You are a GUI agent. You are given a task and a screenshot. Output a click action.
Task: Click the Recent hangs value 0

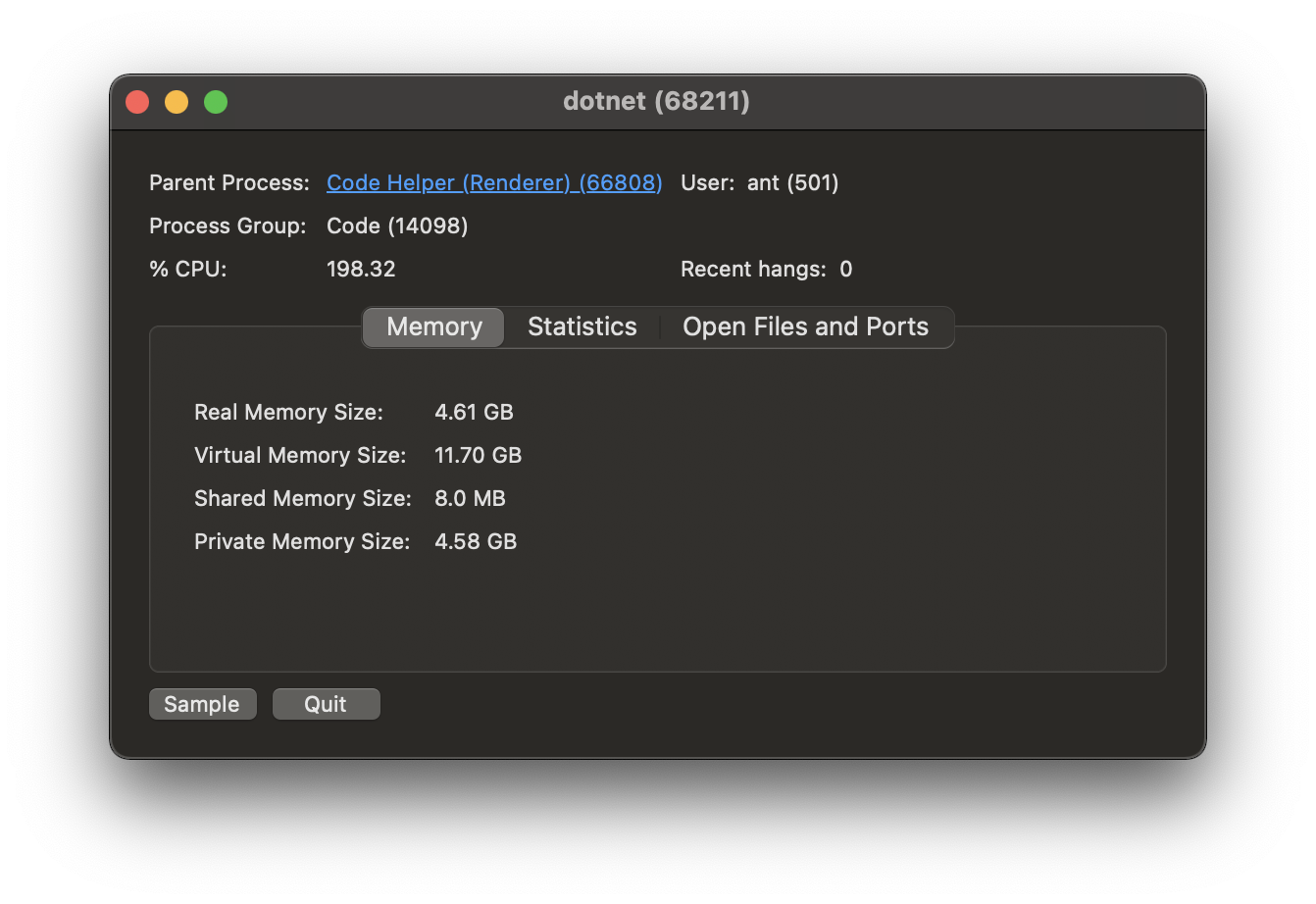846,269
